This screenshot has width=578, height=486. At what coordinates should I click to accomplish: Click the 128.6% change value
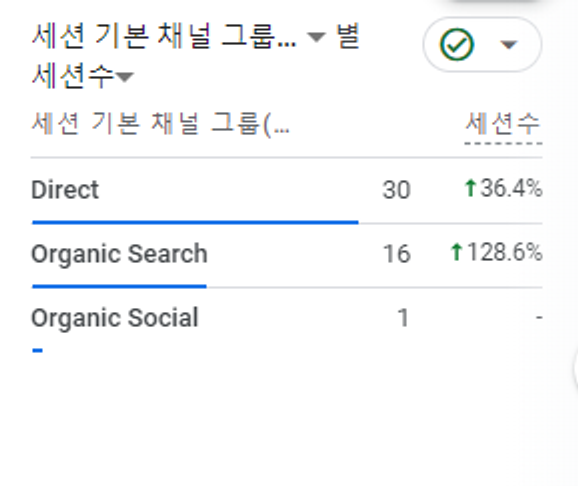click(505, 252)
